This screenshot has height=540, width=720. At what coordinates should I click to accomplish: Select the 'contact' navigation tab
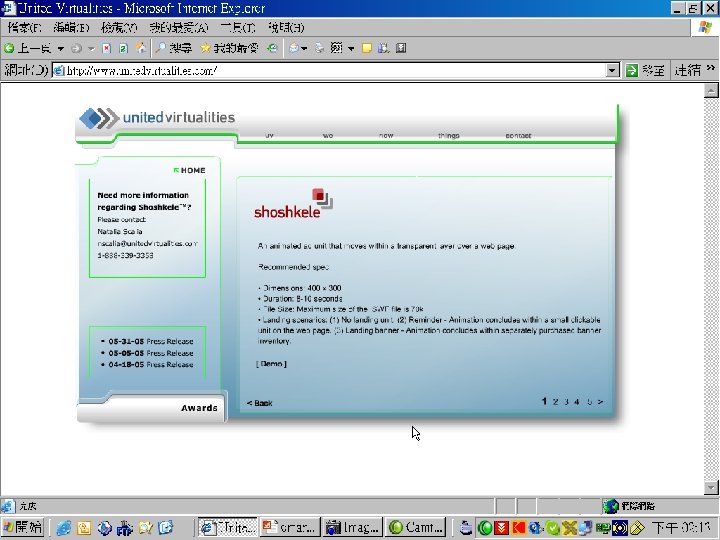tap(518, 135)
